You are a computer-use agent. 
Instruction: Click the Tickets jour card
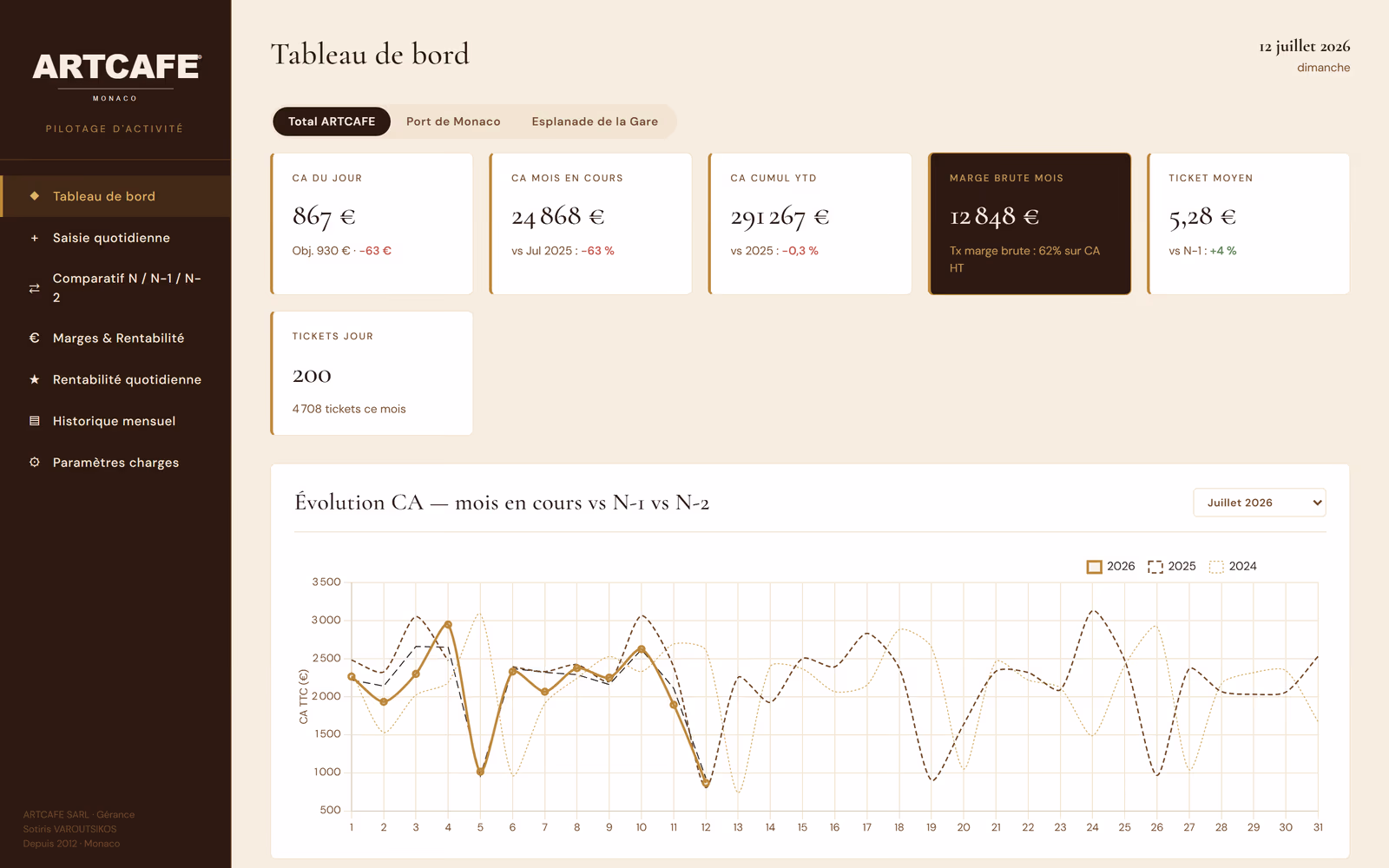click(x=372, y=373)
